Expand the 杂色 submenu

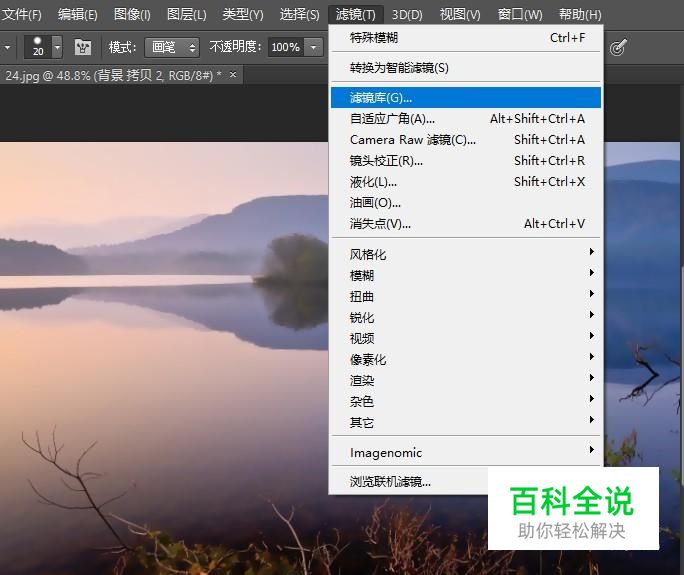pos(466,401)
